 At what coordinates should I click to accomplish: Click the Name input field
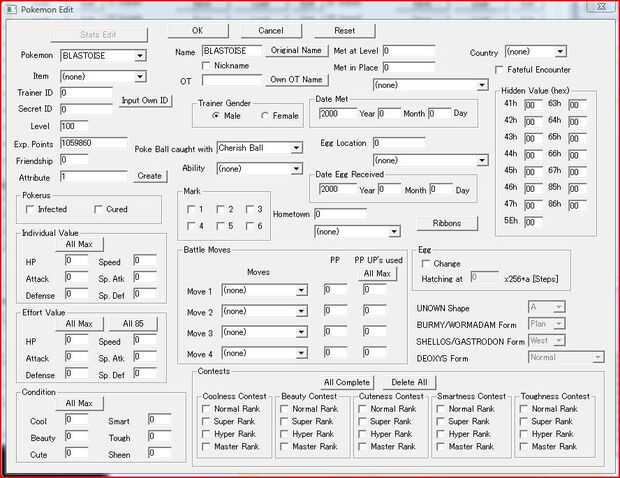click(232, 51)
